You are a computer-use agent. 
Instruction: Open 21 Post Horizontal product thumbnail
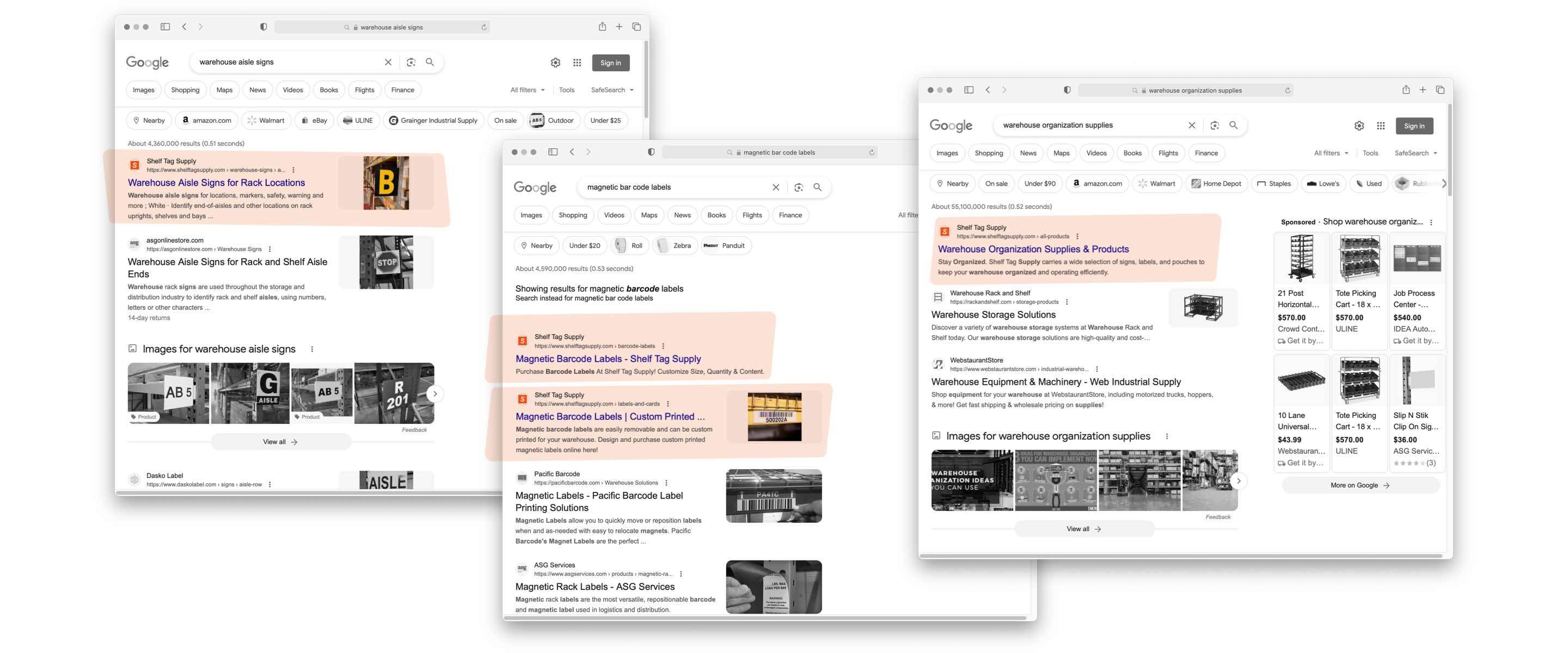[x=1301, y=258]
